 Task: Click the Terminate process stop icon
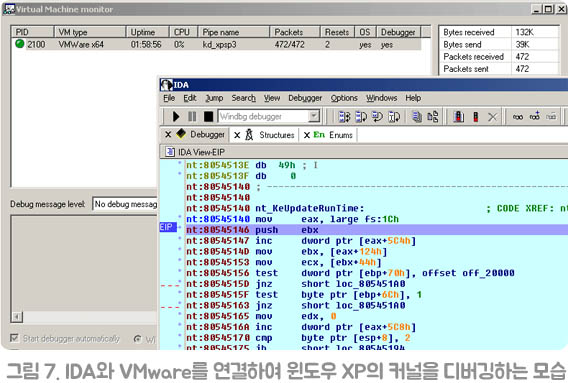(x=208, y=117)
